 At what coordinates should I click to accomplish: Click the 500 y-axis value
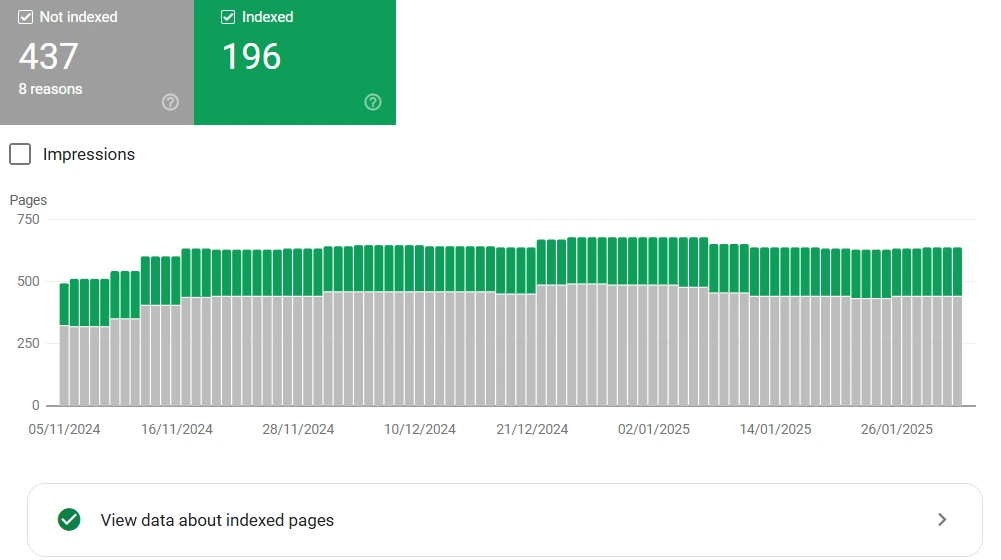coord(28,281)
